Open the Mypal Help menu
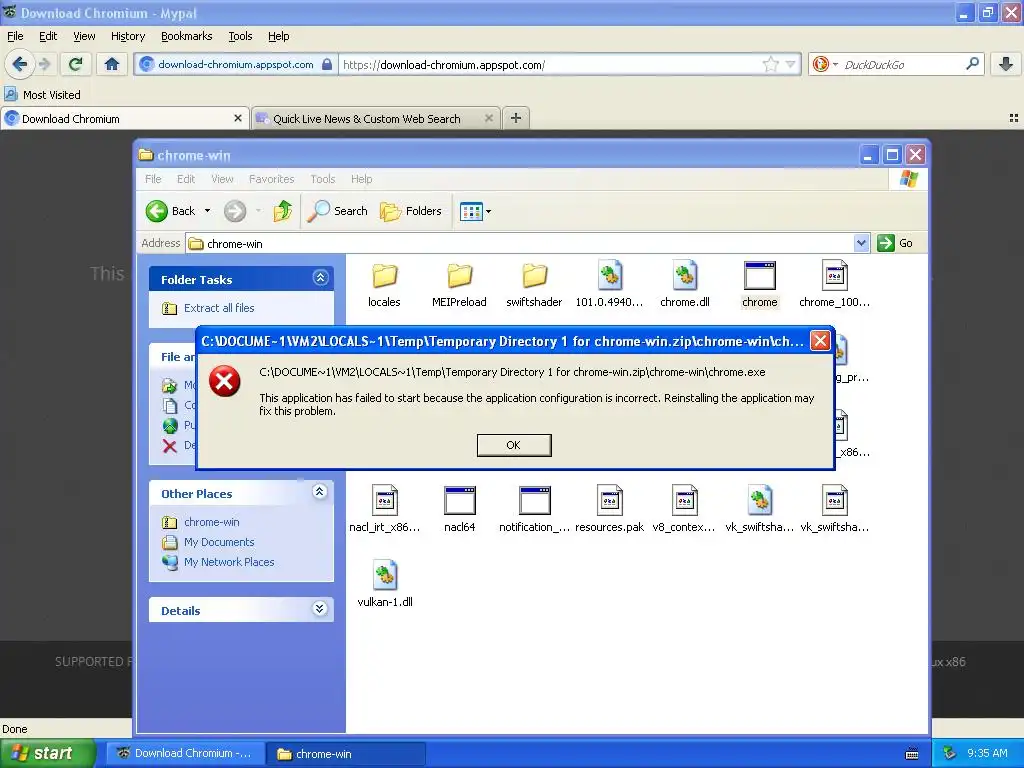The image size is (1024, 768). point(278,36)
